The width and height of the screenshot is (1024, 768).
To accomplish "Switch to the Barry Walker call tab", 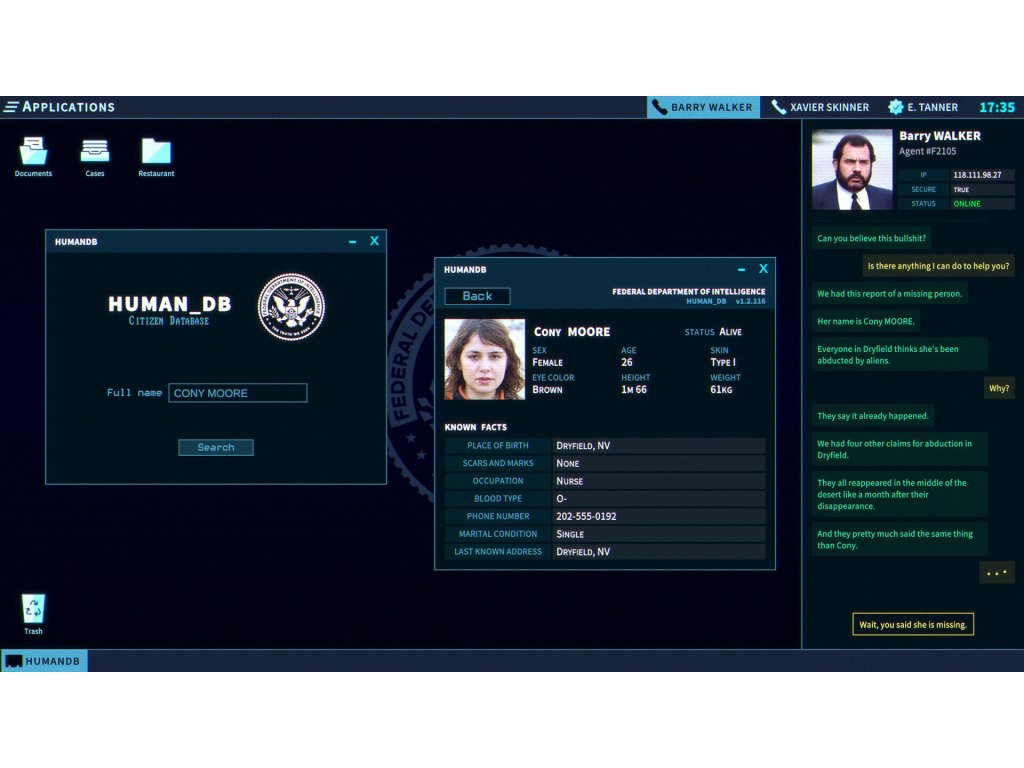I will click(x=703, y=107).
